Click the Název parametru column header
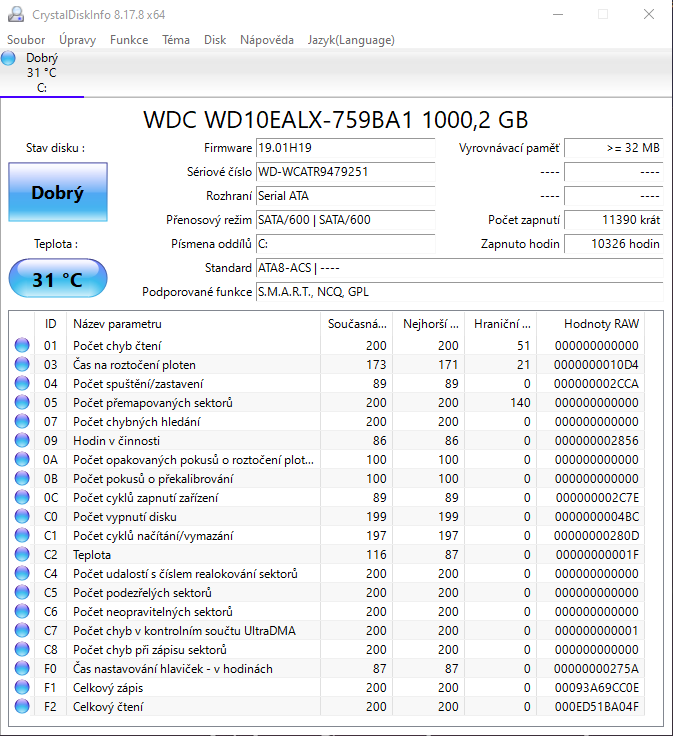Screen dimensions: 673x736 pyautogui.click(x=193, y=324)
